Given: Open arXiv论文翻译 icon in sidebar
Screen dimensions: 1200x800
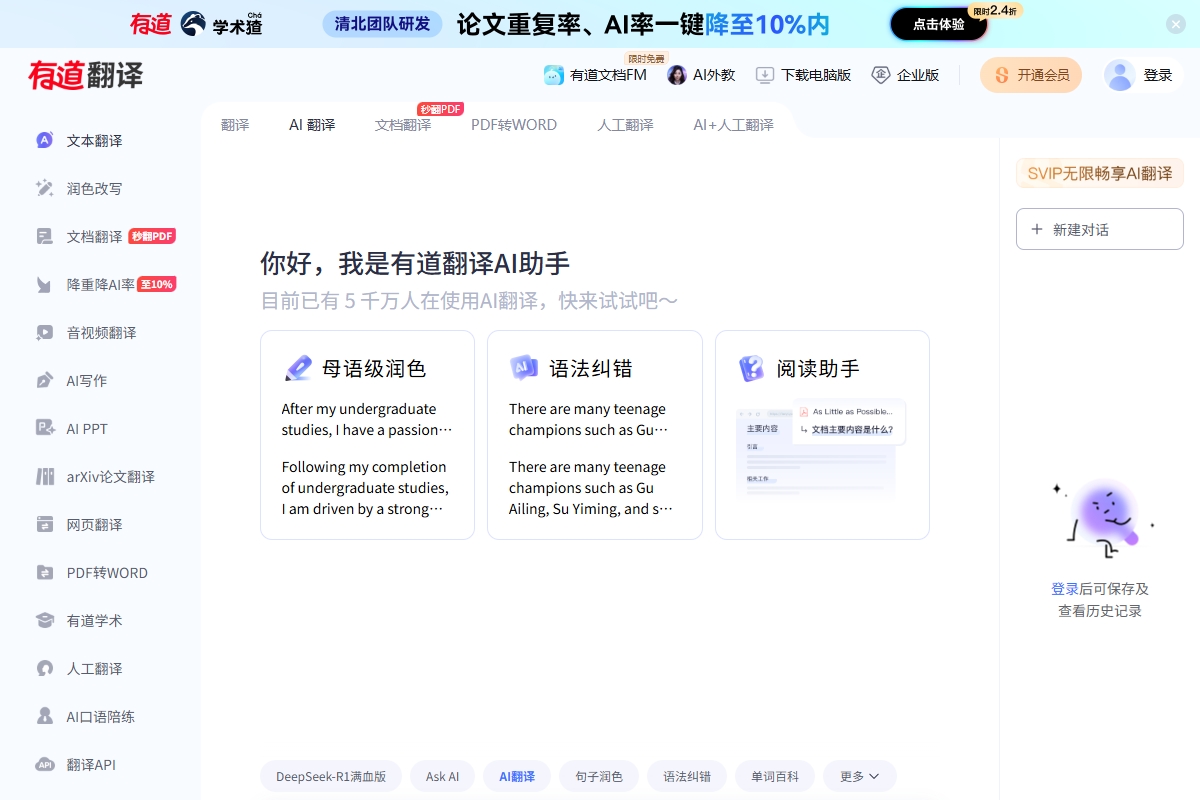Looking at the screenshot, I should [44, 477].
